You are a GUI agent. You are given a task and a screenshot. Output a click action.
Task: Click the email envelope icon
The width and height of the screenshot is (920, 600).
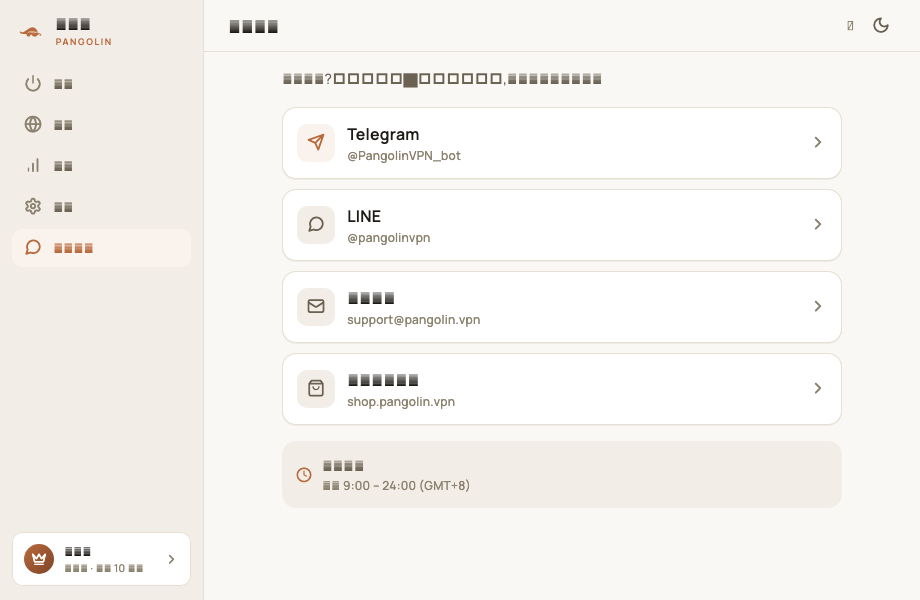click(x=316, y=306)
